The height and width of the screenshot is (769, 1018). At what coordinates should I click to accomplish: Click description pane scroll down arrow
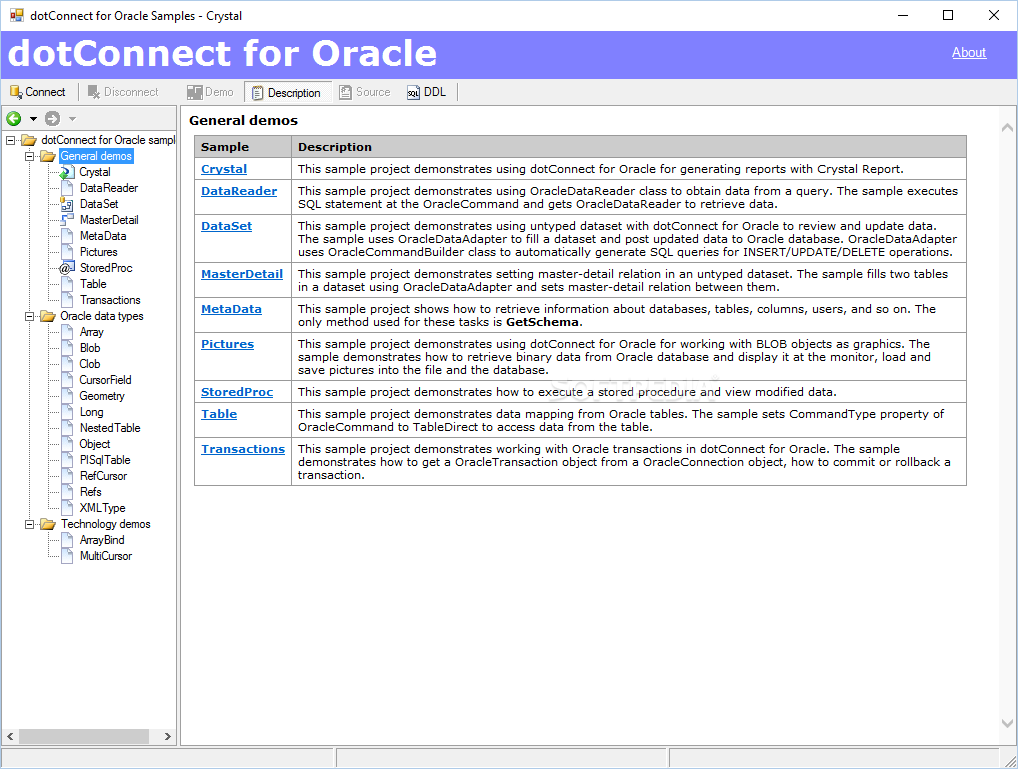pos(1007,724)
